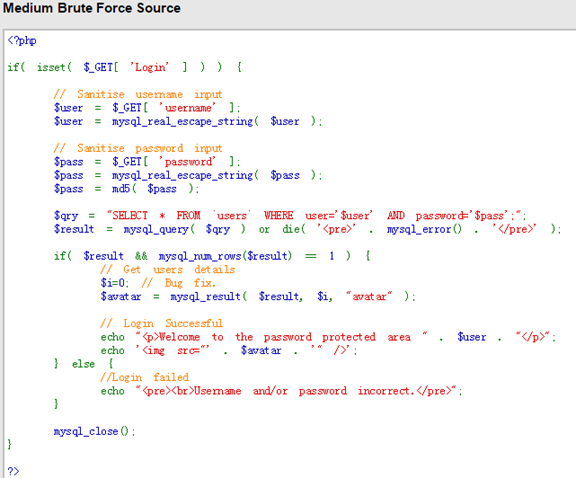Click the 'Login' string in isset condition
This screenshot has height=478, width=576.
pyautogui.click(x=150, y=67)
